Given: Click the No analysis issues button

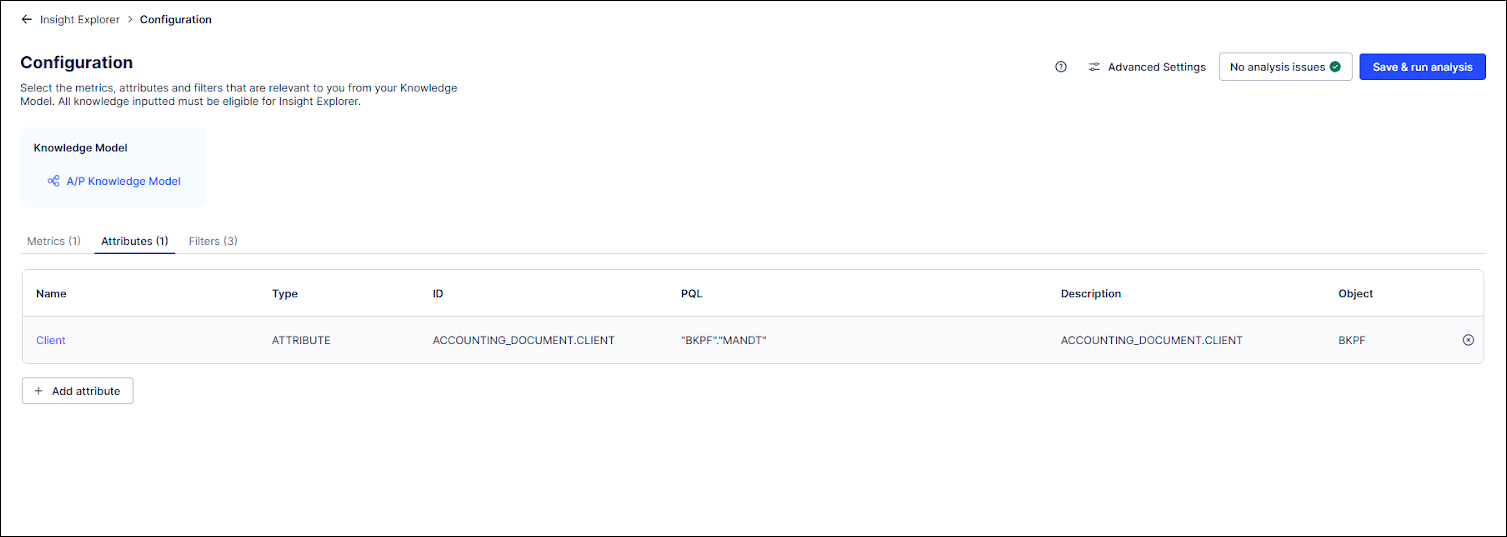Looking at the screenshot, I should pyautogui.click(x=1285, y=67).
